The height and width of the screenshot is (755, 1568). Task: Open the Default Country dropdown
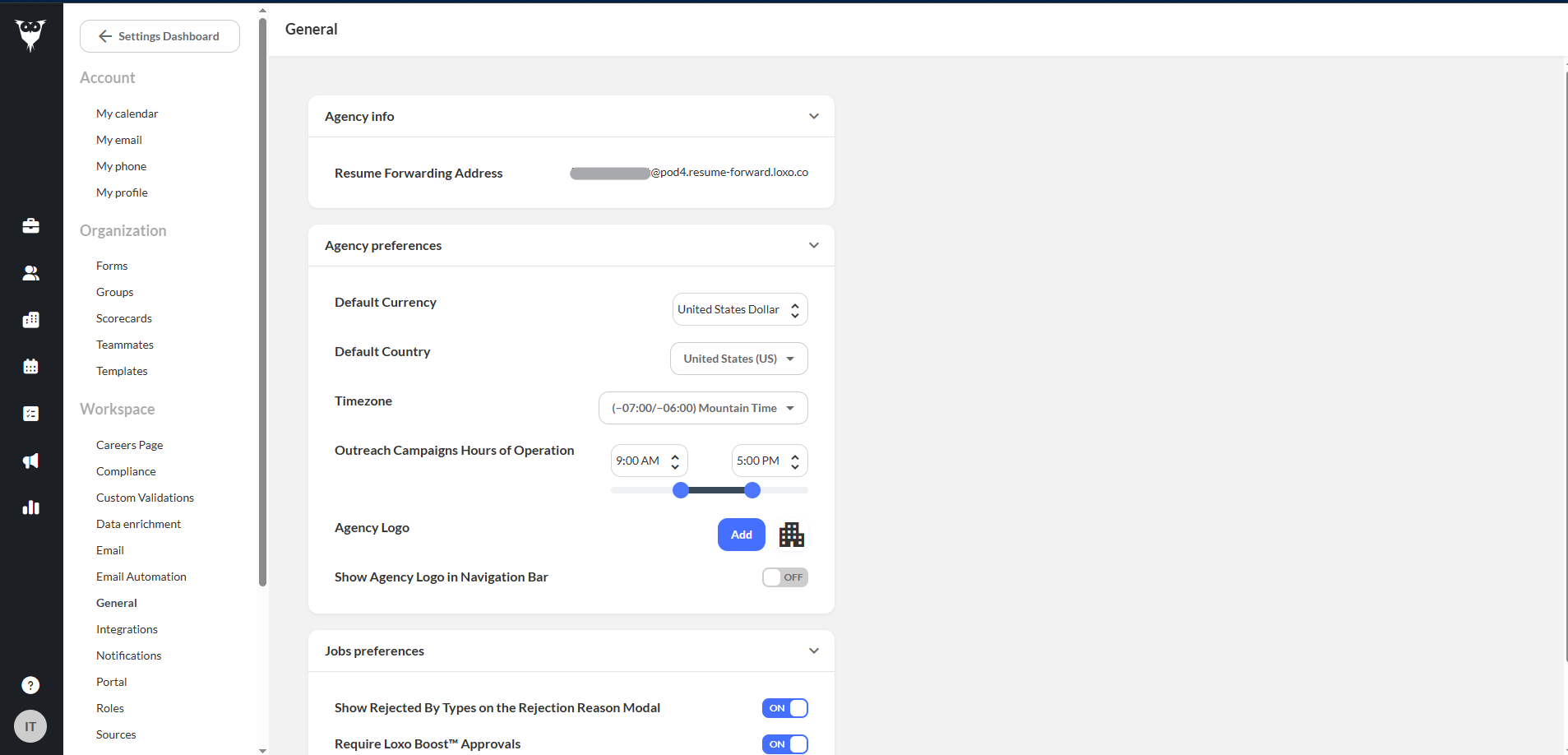click(739, 359)
